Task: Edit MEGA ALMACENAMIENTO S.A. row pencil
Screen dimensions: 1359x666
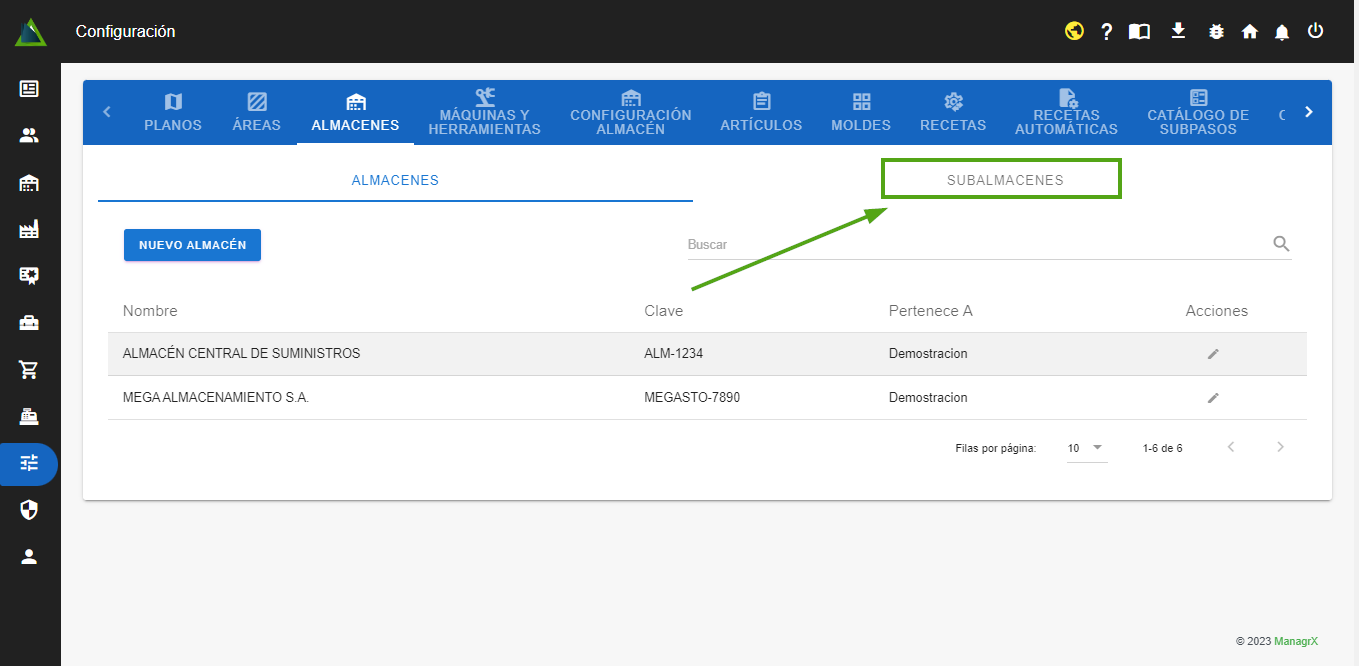Action: coord(1213,398)
